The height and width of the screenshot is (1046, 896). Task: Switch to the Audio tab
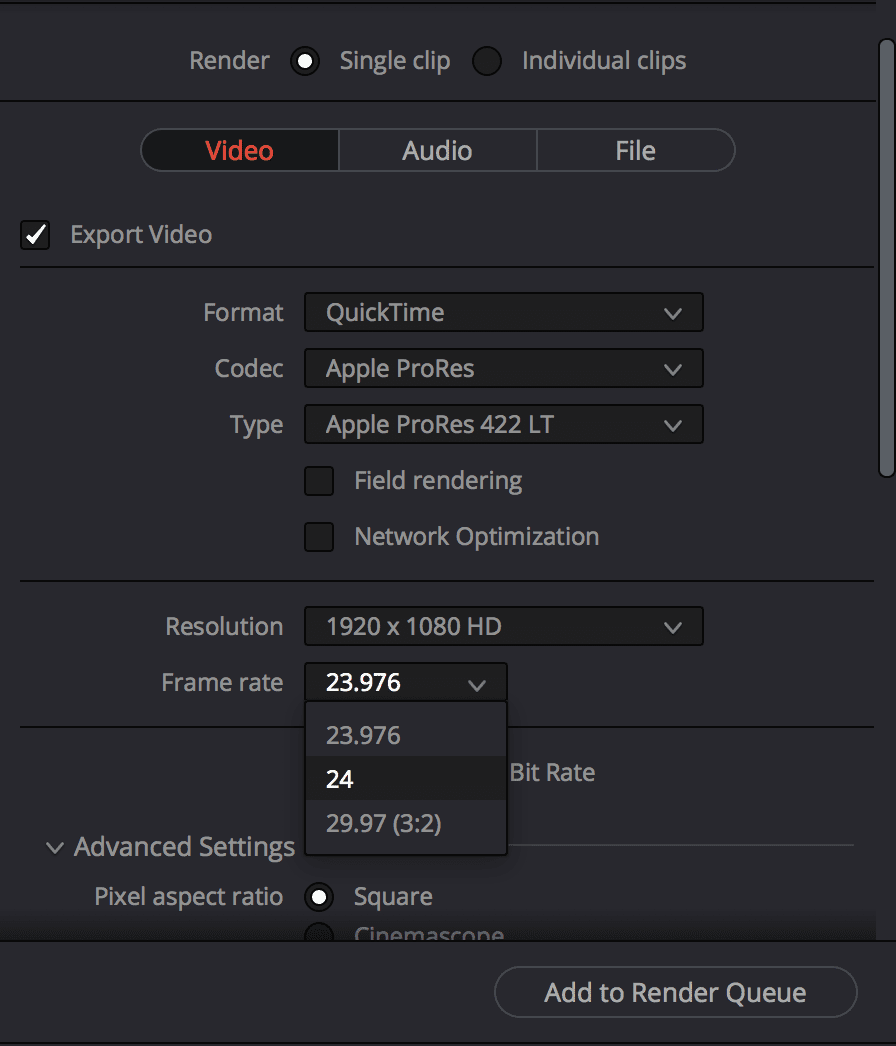pos(437,151)
